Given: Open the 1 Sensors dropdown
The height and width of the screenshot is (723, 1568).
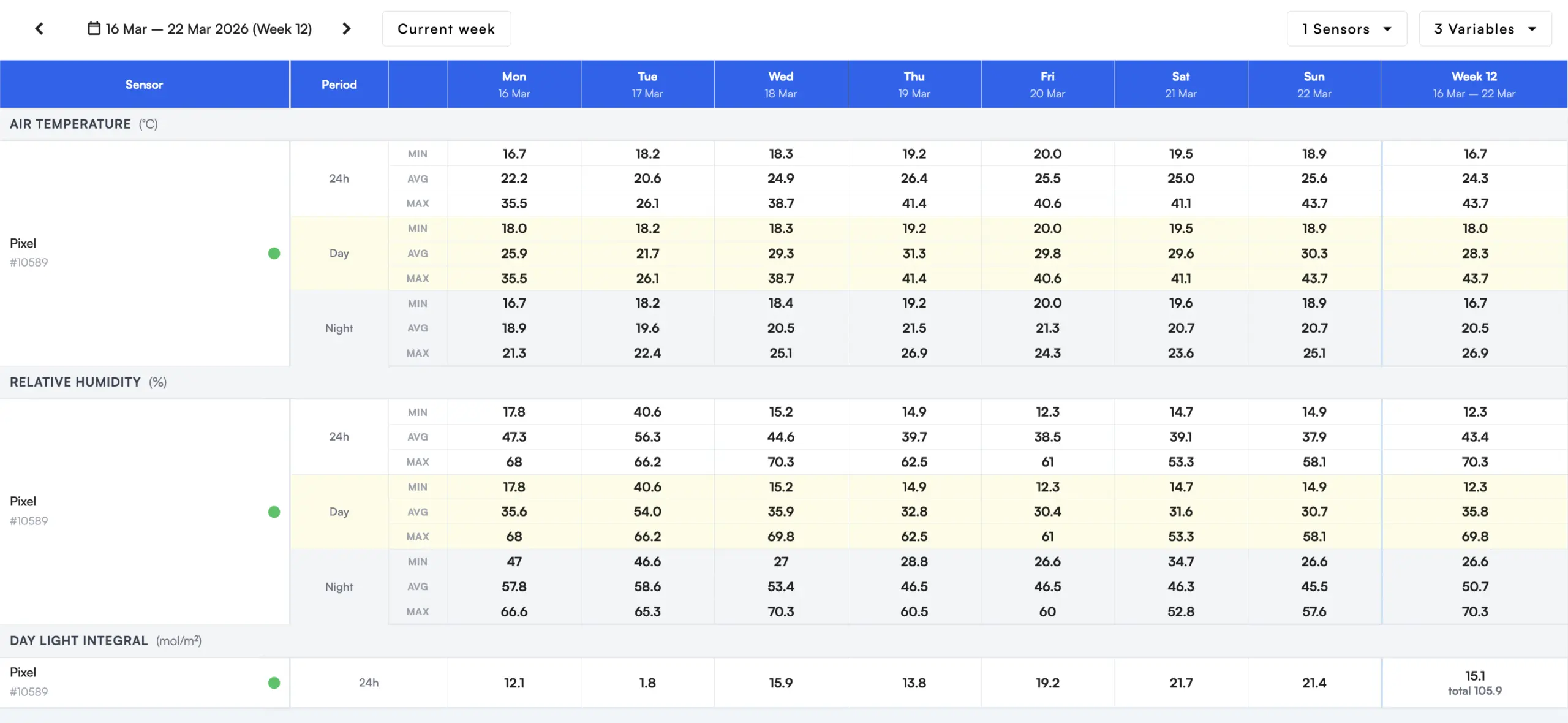Looking at the screenshot, I should click(1347, 29).
